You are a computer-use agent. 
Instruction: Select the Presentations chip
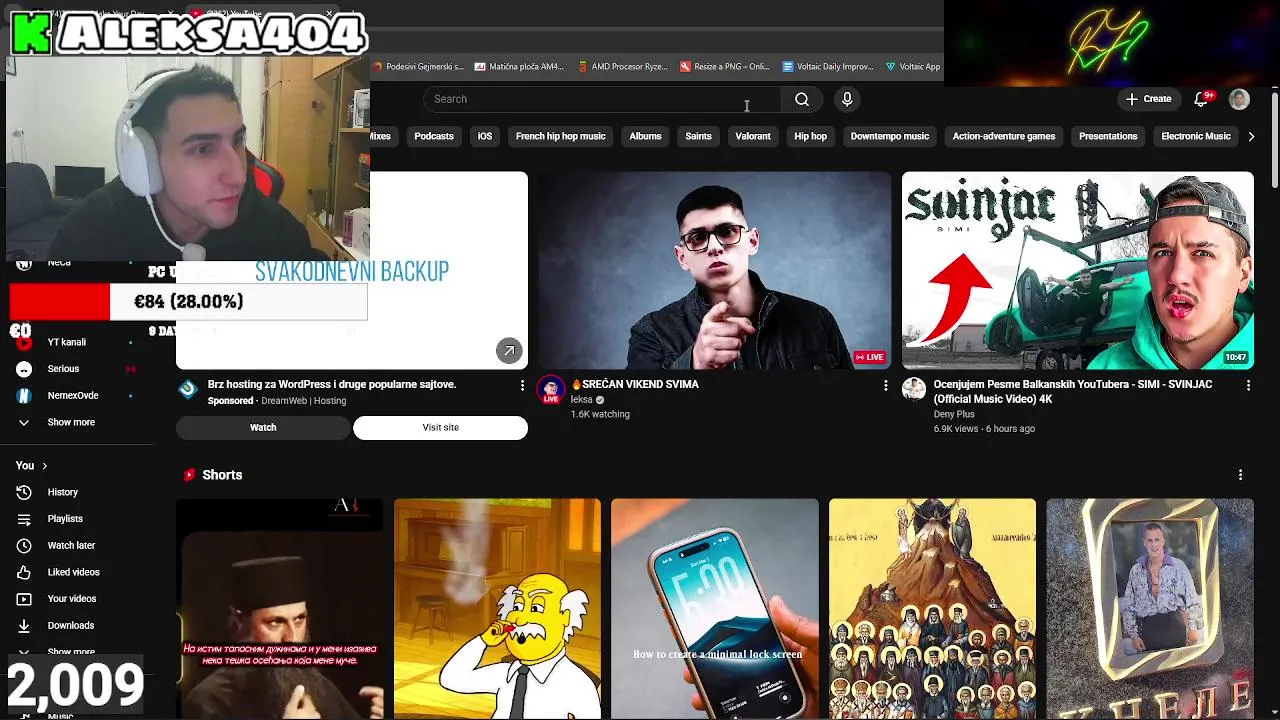[1108, 136]
